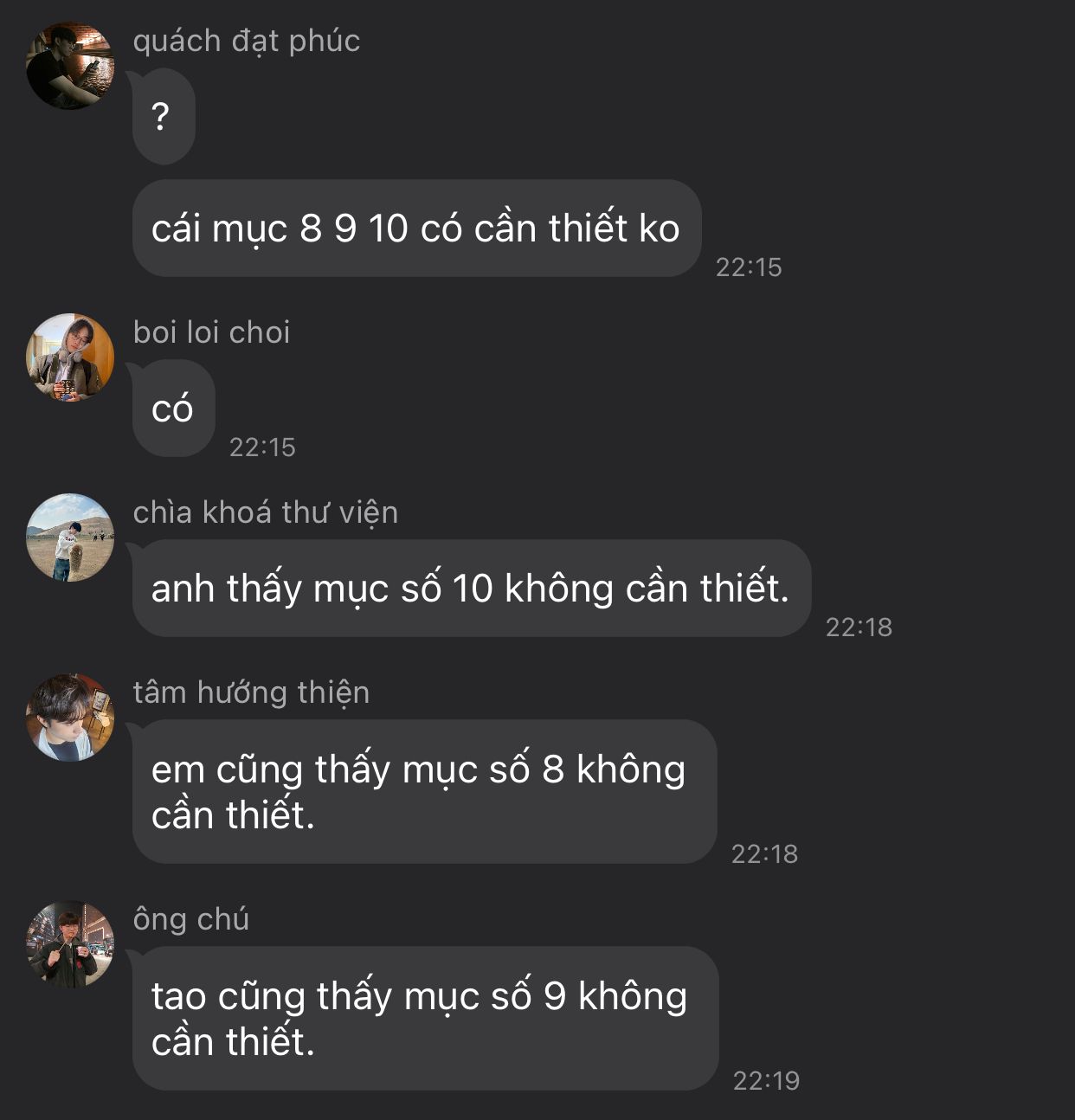The image size is (1075, 1120).
Task: Click sender name boi loi choi
Action: 212,332
